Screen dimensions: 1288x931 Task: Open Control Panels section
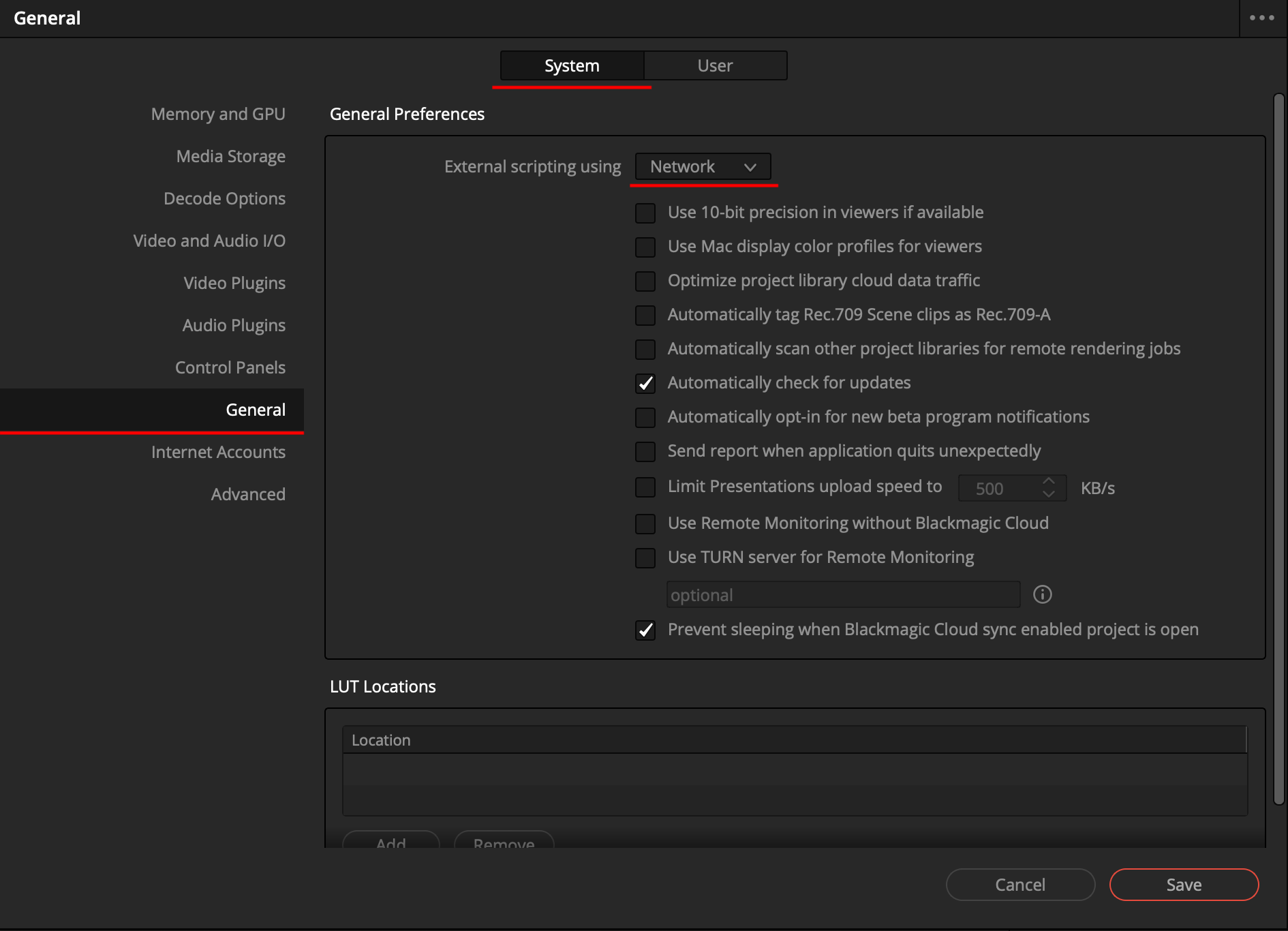(230, 367)
